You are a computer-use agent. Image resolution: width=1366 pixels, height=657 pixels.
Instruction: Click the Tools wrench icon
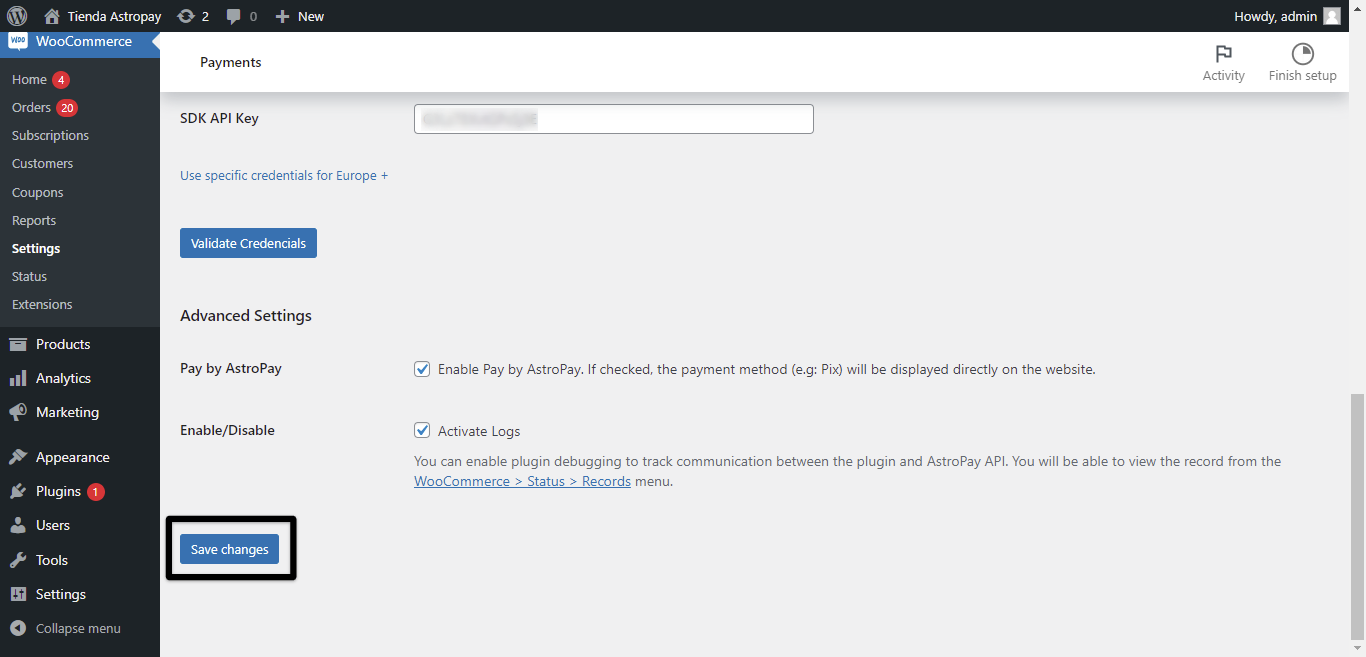(18, 560)
